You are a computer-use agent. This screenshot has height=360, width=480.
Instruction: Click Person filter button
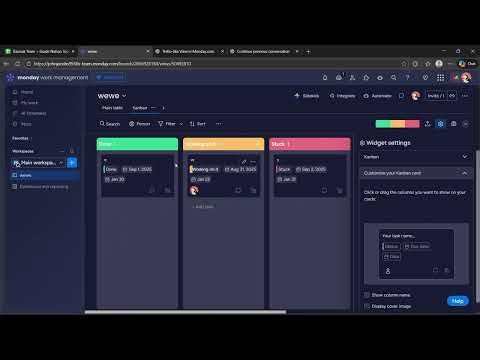click(140, 124)
